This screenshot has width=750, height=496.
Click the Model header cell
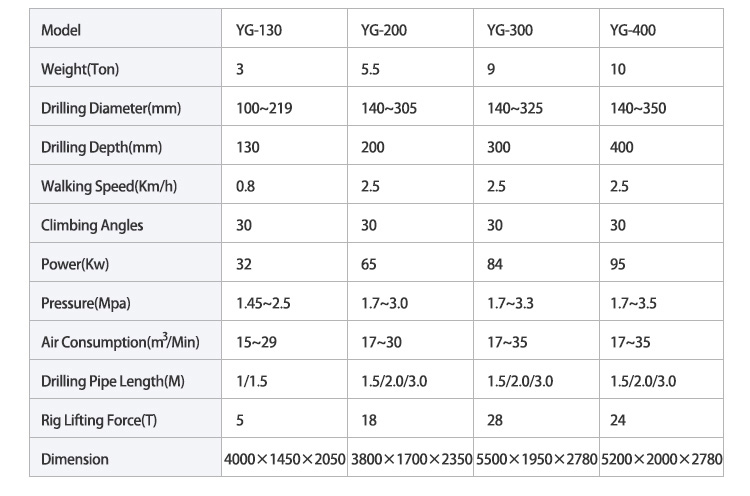[x=60, y=30]
